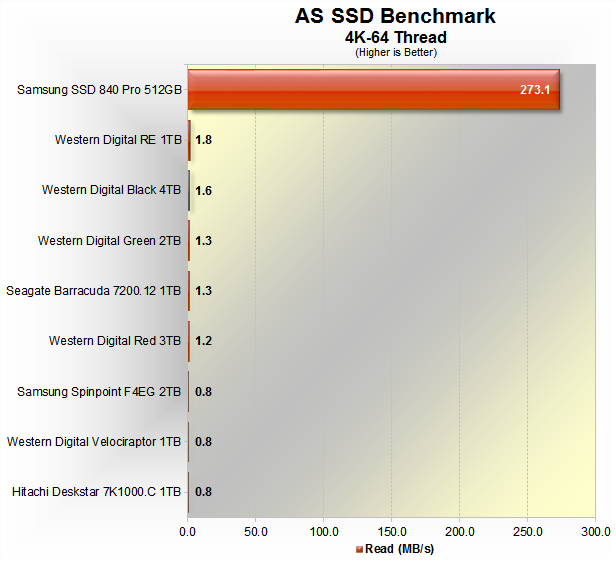Select the Seagate Barracuda 7200.12 1TB label
Viewport: 616px width, 561px height.
tap(94, 291)
